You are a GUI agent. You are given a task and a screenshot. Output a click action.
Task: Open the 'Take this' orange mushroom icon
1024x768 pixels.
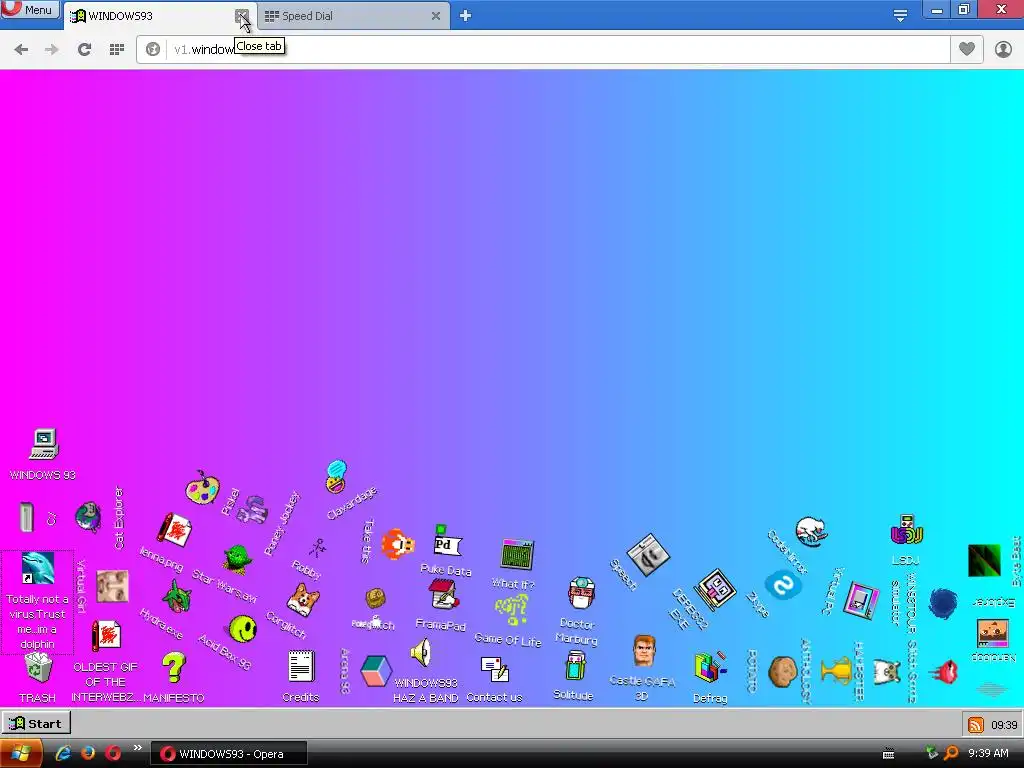(398, 544)
